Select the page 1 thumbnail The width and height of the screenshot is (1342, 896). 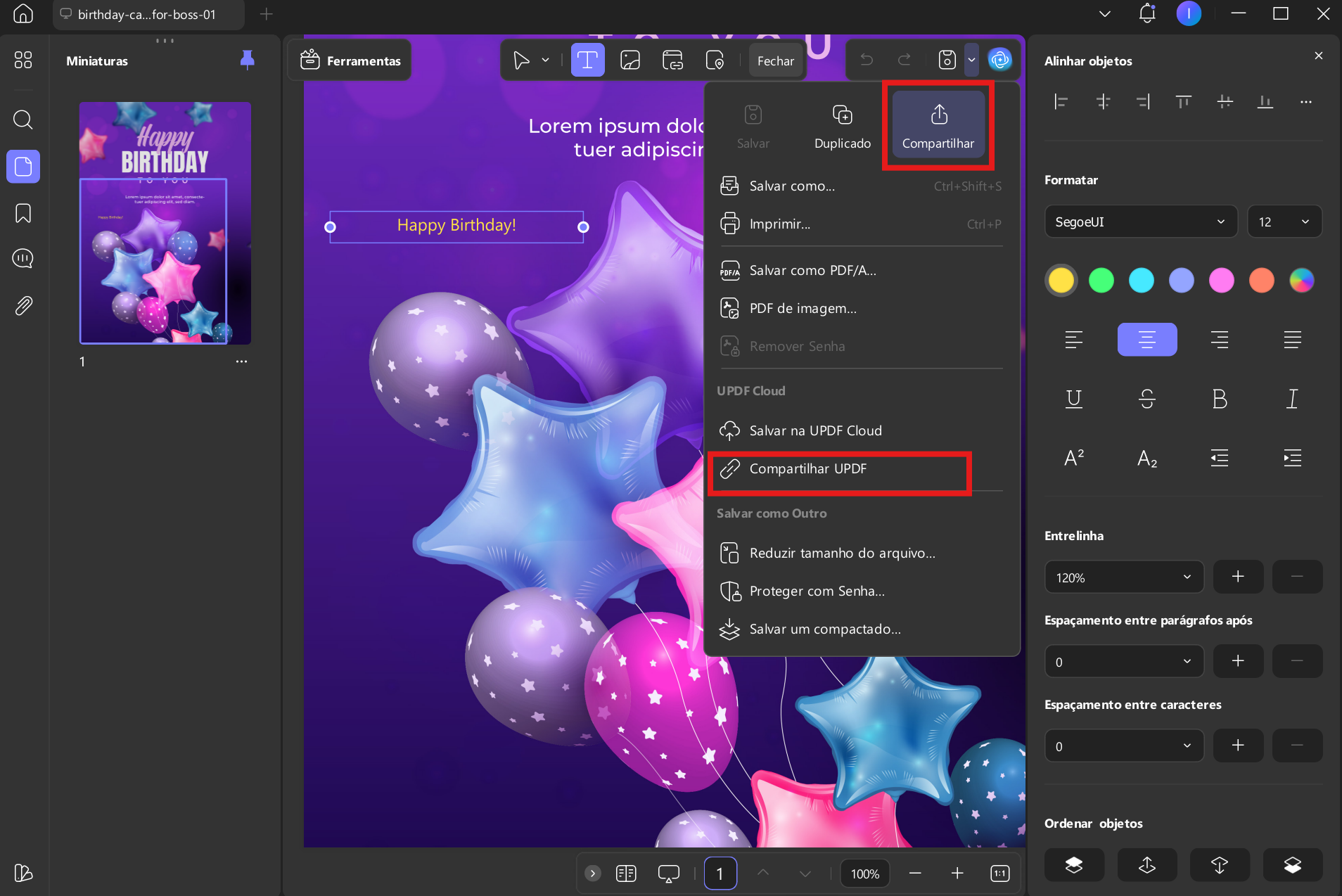click(x=165, y=223)
